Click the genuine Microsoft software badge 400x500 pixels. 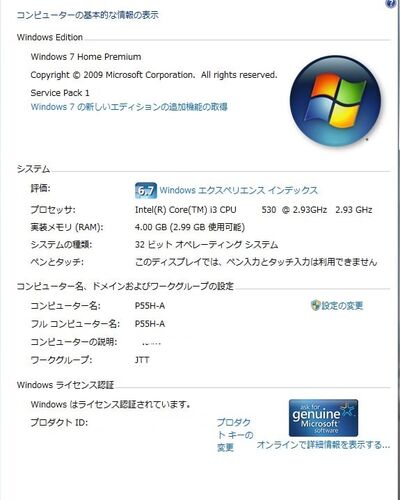[323, 418]
